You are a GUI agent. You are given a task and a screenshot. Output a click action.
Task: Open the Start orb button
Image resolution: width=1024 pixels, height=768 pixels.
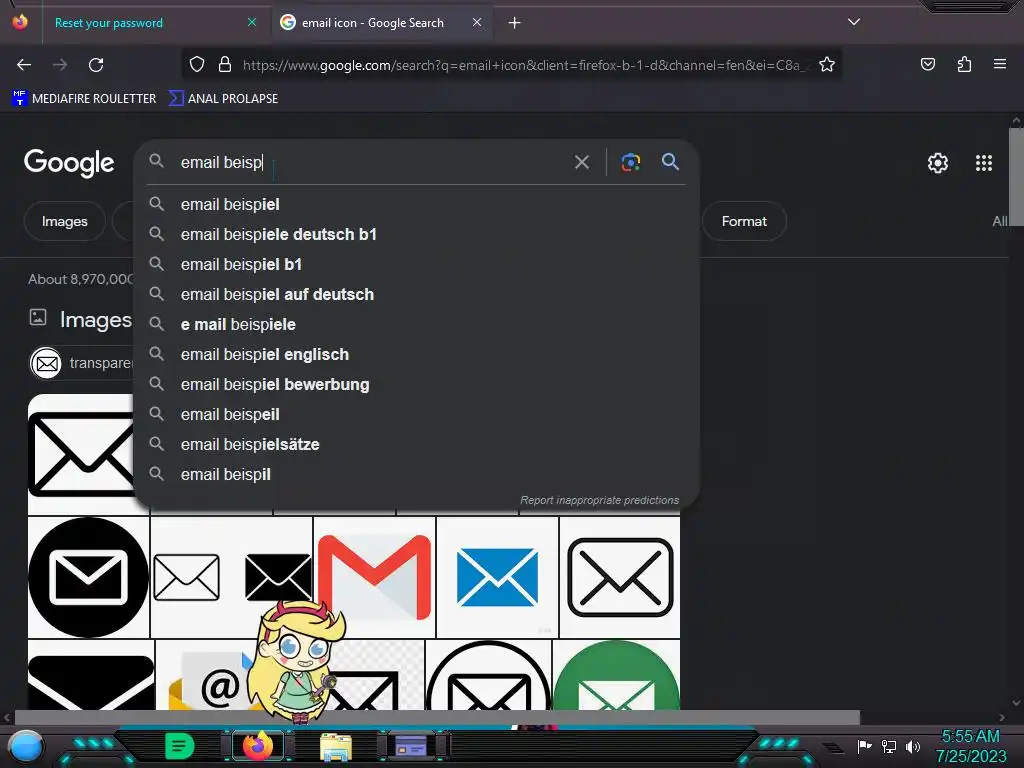(26, 746)
